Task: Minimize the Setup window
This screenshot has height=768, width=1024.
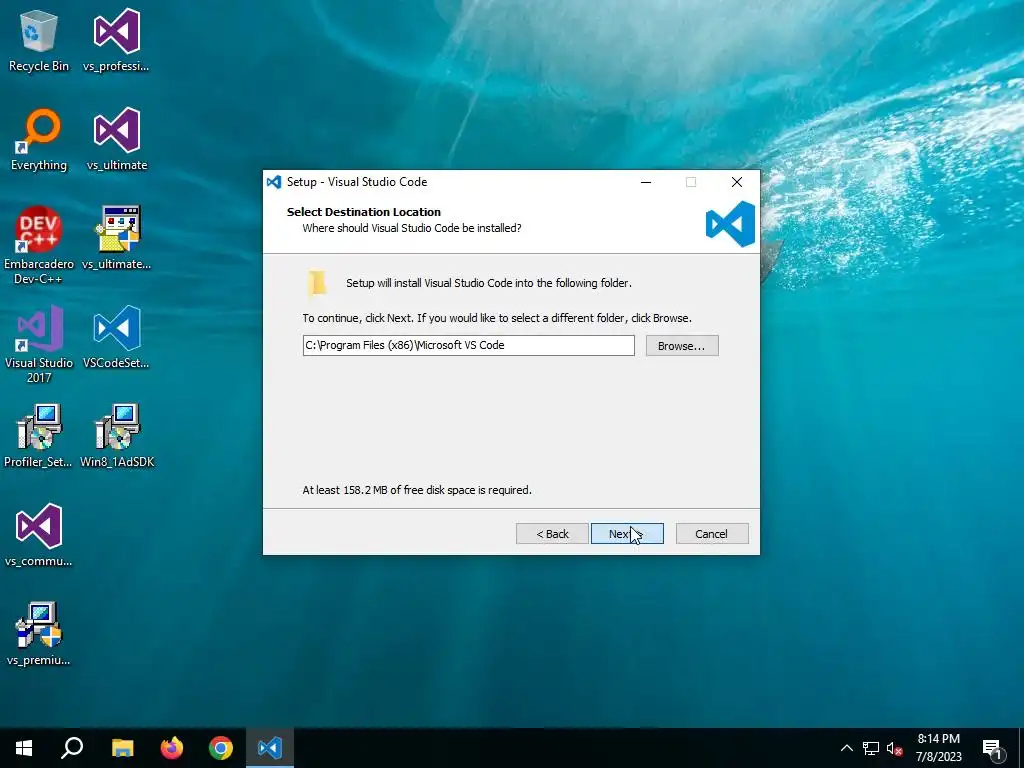Action: pyautogui.click(x=646, y=182)
